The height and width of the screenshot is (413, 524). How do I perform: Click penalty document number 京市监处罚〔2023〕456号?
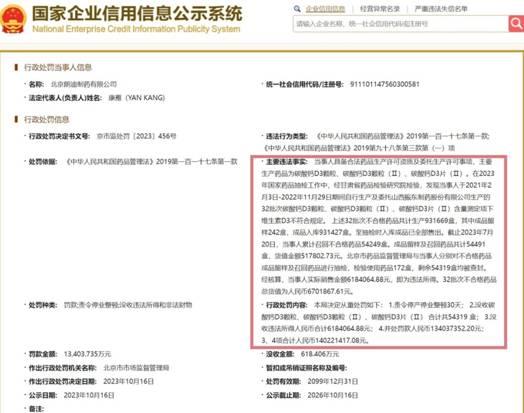136,136
